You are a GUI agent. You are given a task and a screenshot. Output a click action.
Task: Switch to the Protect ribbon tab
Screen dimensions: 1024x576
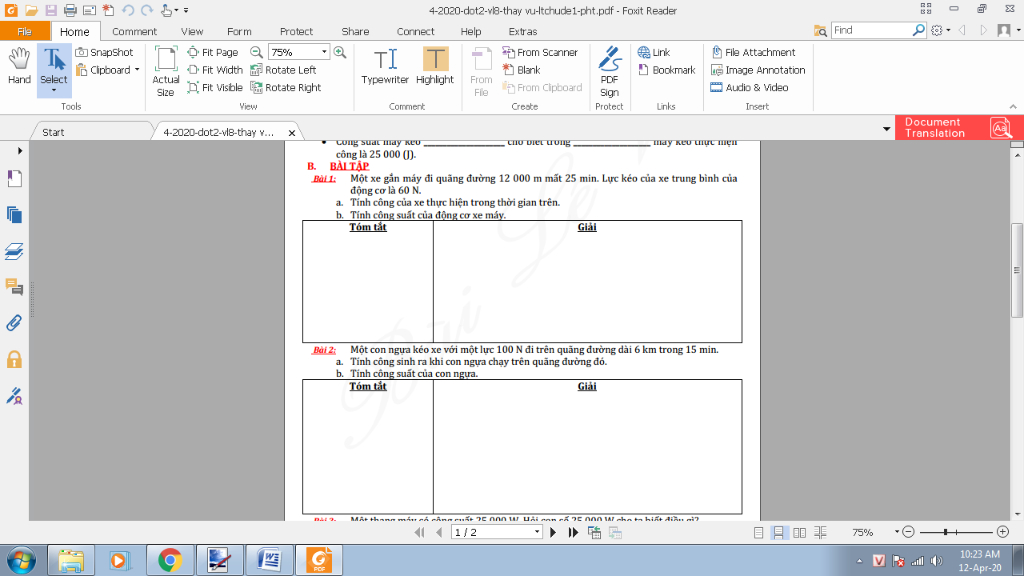[x=296, y=31]
